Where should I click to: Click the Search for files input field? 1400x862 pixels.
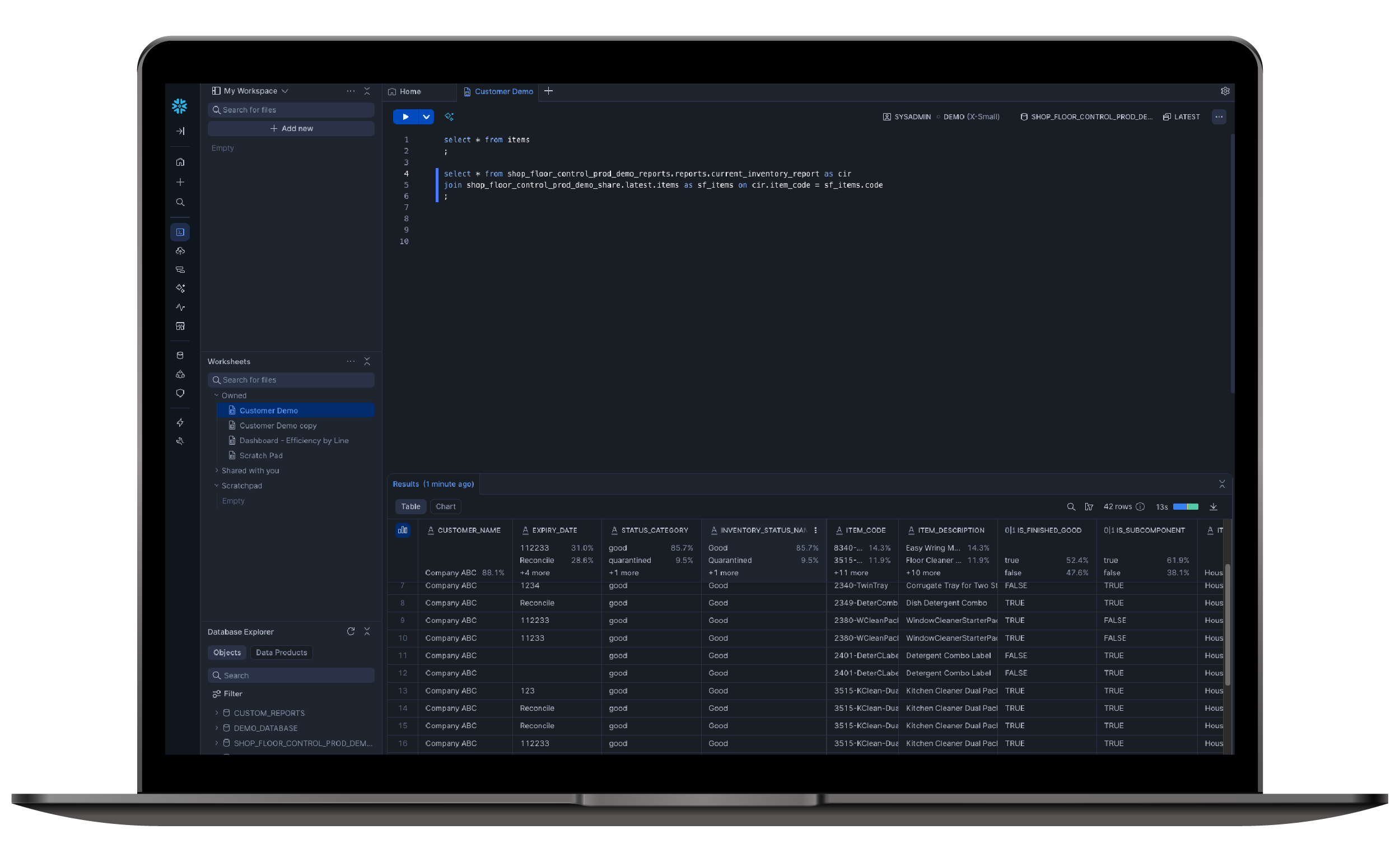pos(291,109)
